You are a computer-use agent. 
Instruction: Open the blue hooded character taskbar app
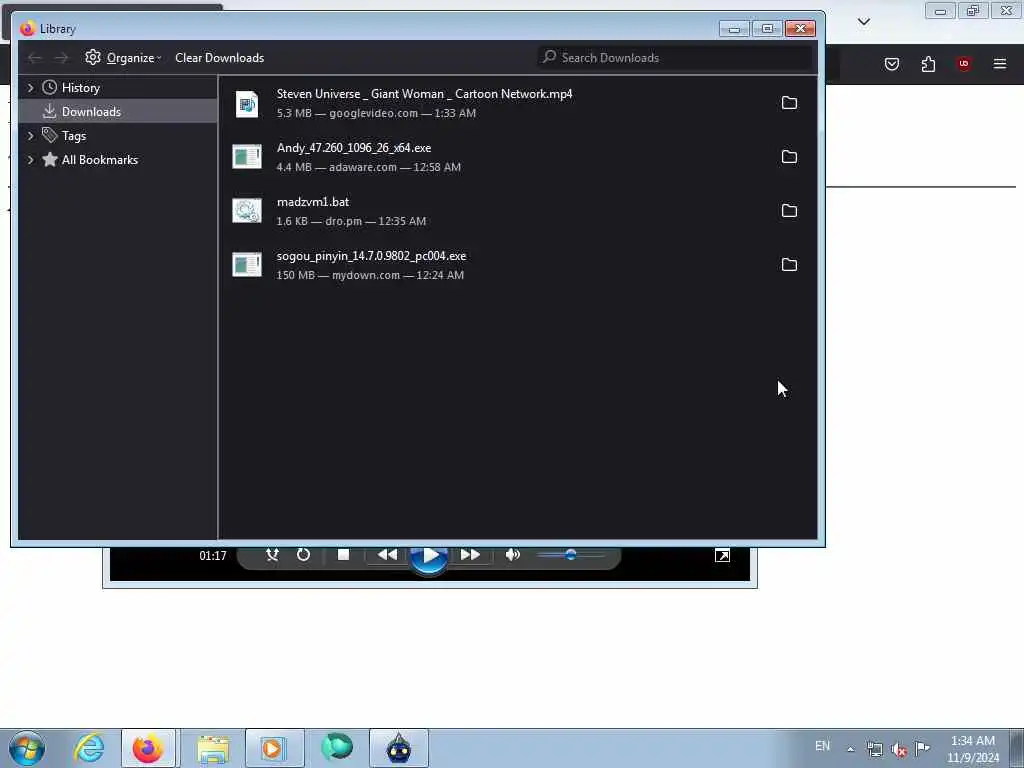coord(399,748)
